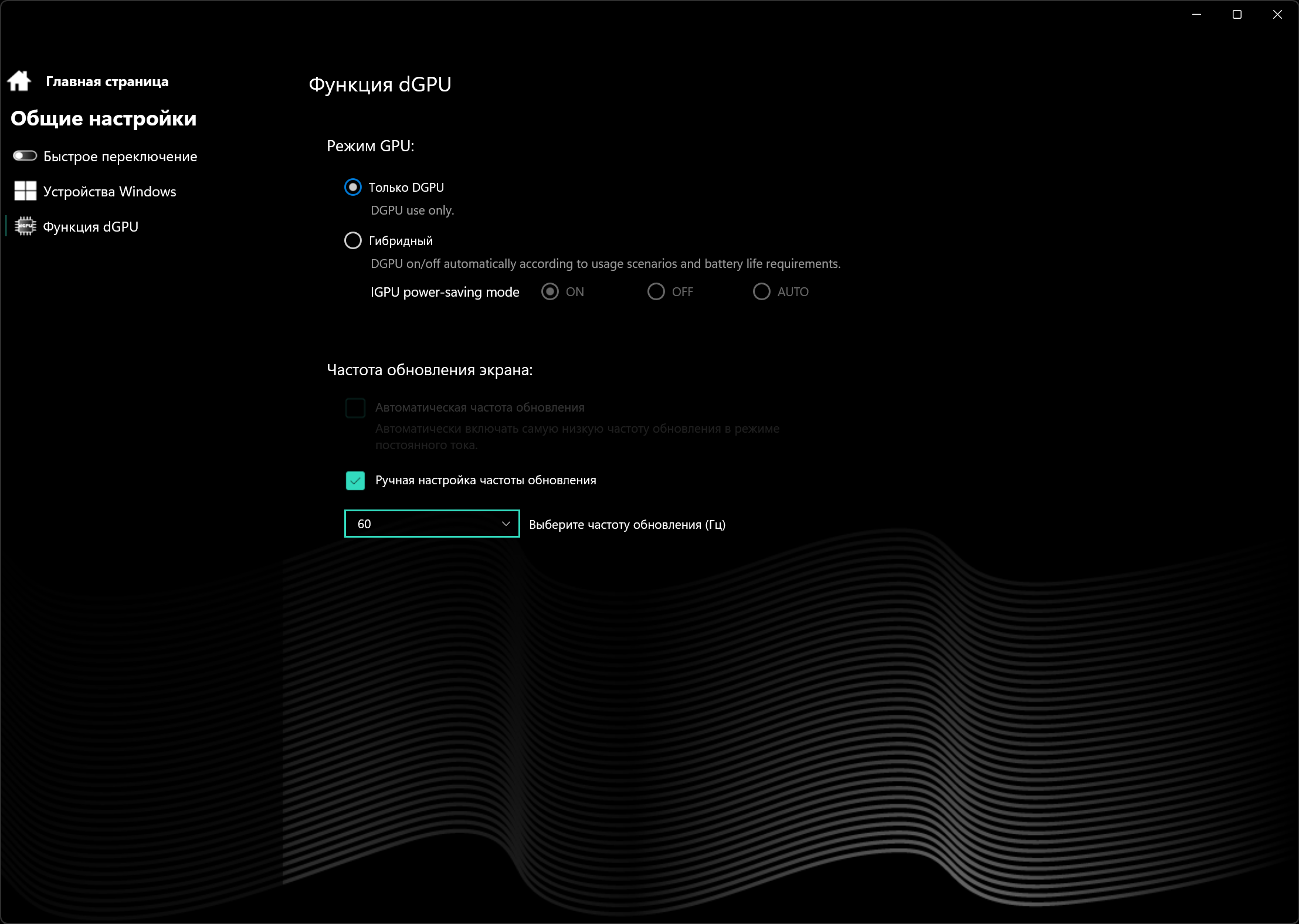Viewport: 1299px width, 924px height.
Task: Click the quick switch toggle icon
Action: point(25,156)
